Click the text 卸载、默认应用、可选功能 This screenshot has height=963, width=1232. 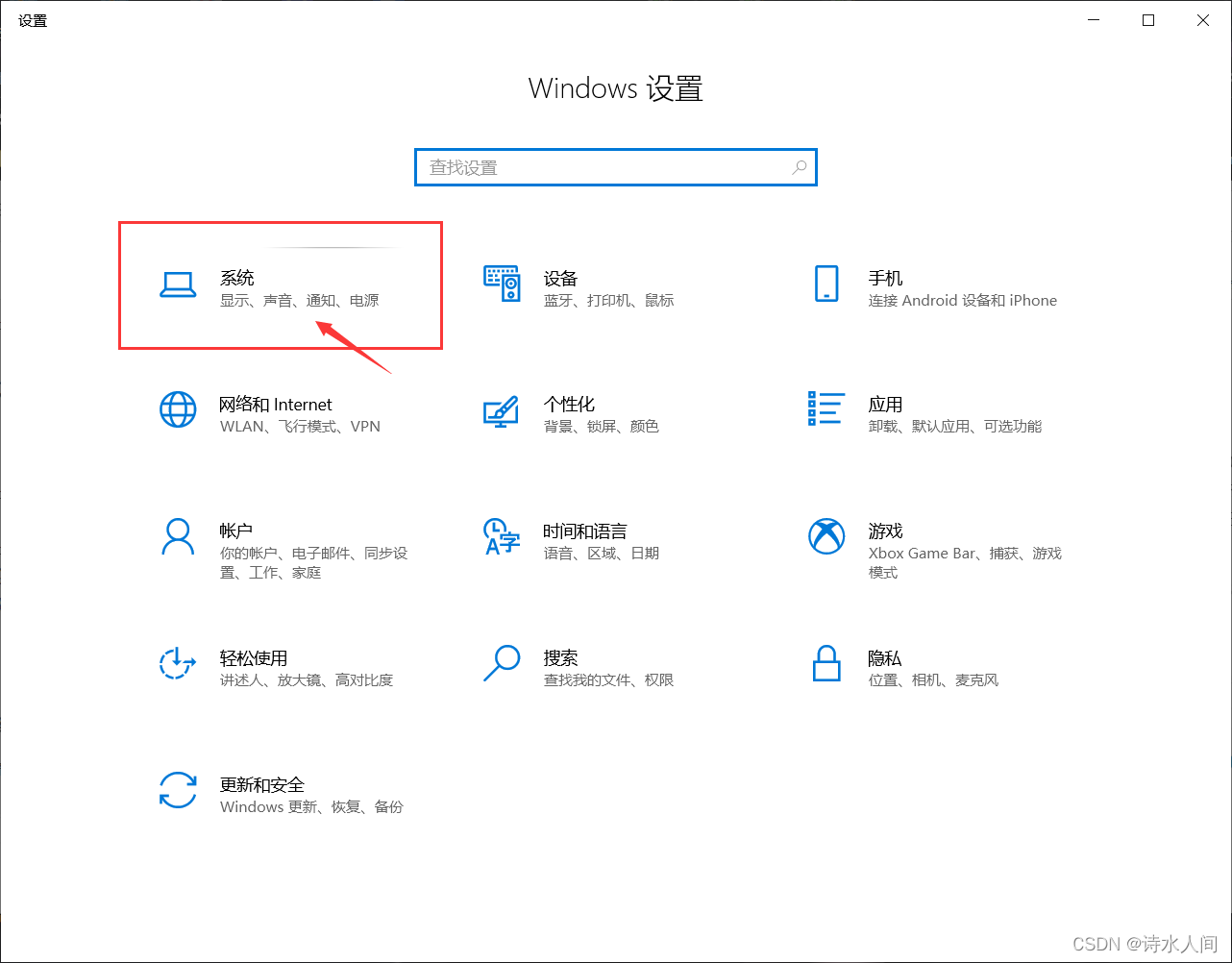click(955, 427)
